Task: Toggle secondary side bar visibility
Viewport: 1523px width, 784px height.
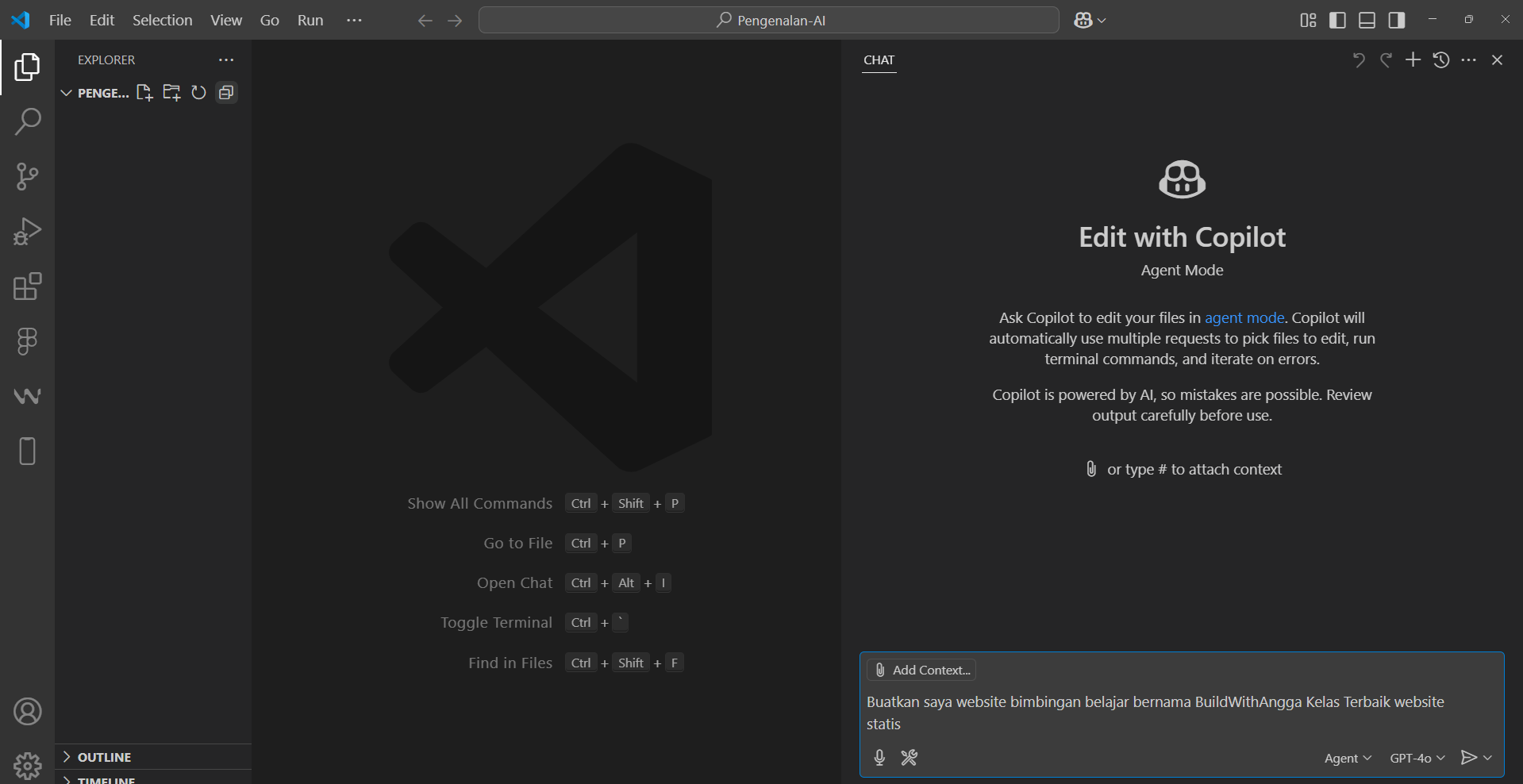Action: coord(1397,21)
